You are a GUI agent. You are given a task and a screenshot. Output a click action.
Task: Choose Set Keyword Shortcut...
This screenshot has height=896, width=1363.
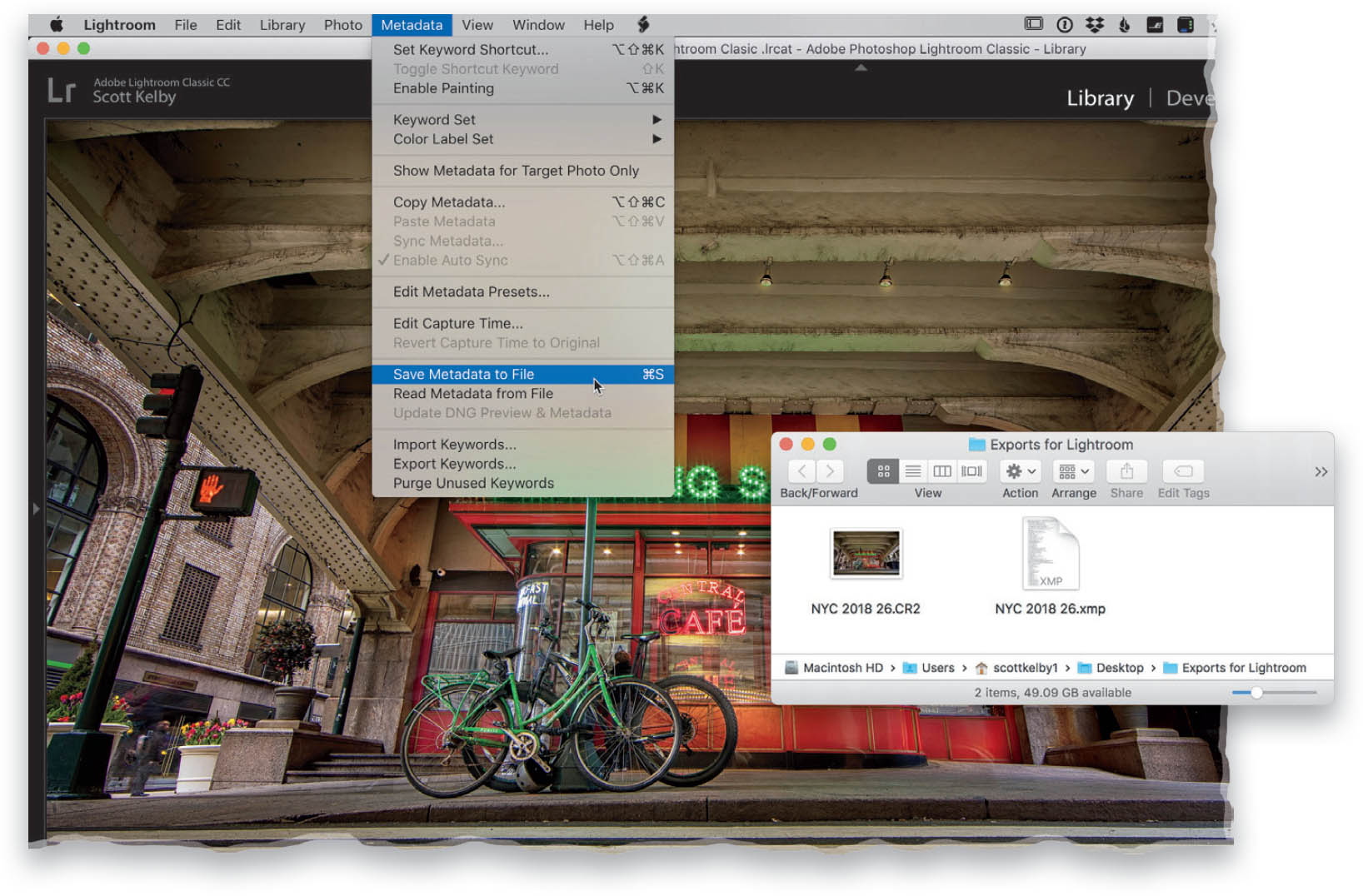click(523, 49)
